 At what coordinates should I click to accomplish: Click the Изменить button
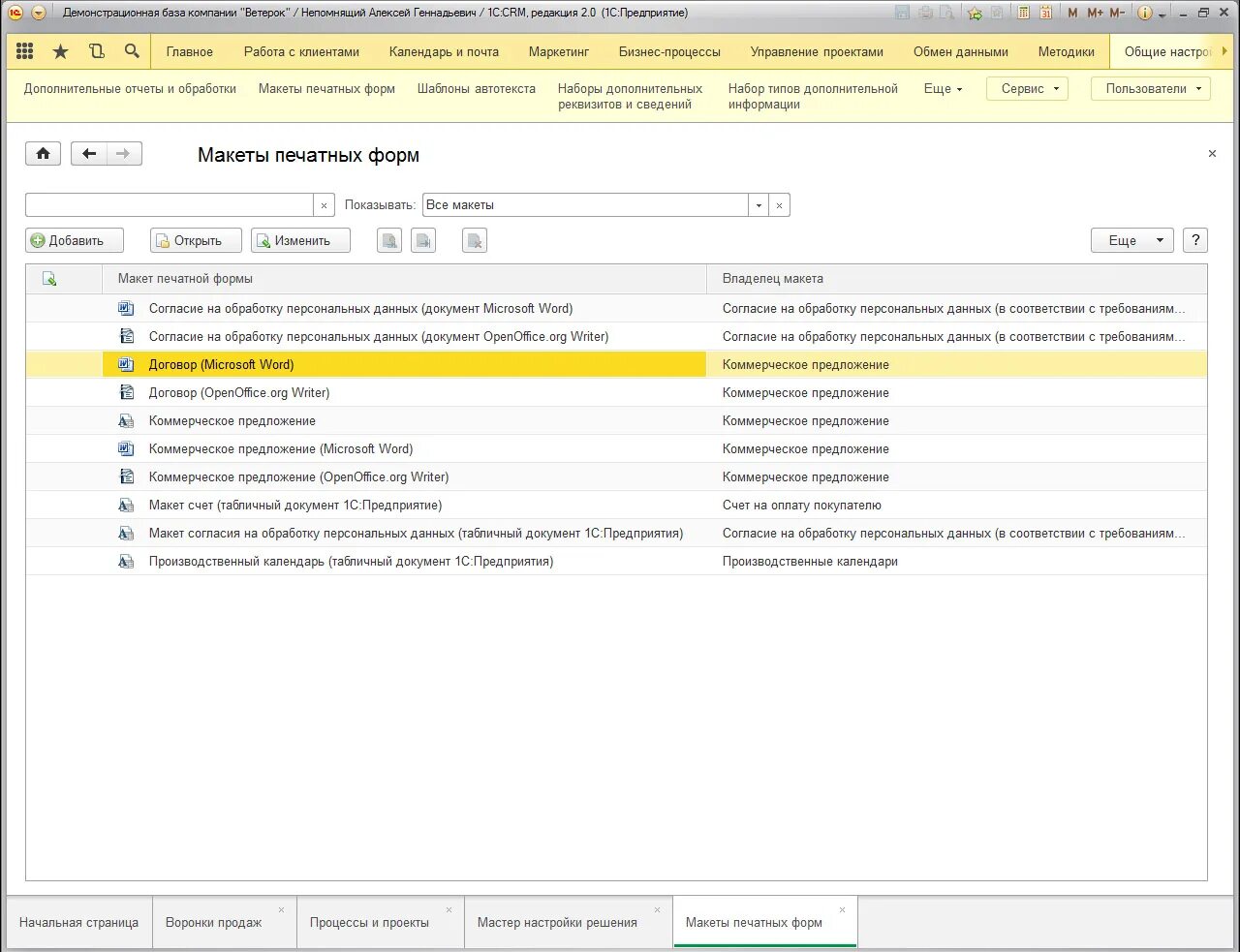(x=300, y=240)
